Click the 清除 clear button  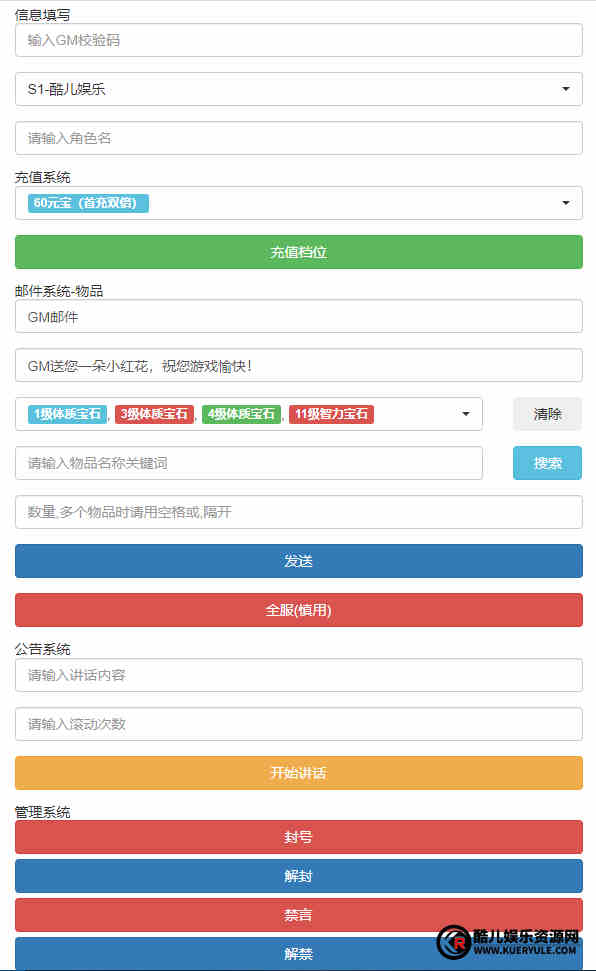[547, 414]
